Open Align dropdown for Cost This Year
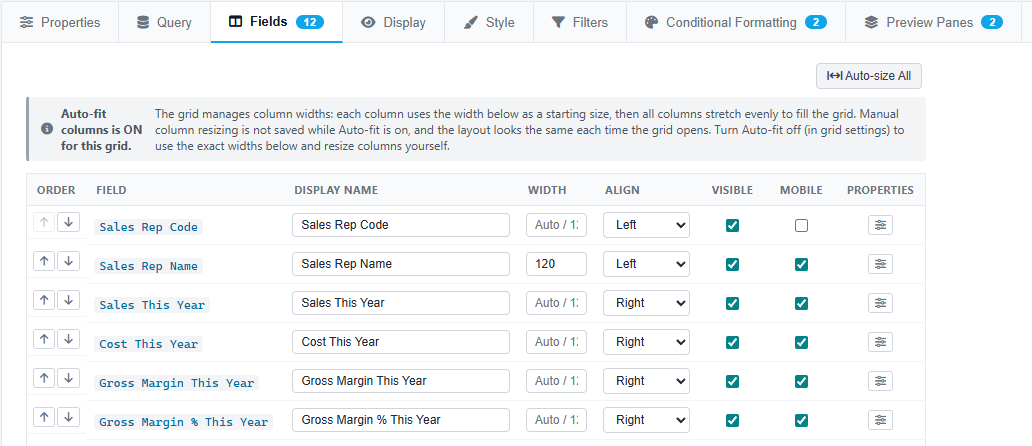Viewport: 1032px width, 446px height. tap(646, 342)
